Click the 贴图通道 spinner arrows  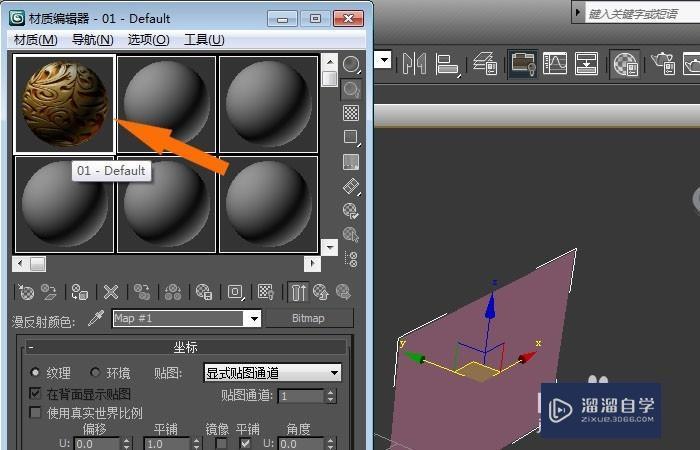pos(331,396)
